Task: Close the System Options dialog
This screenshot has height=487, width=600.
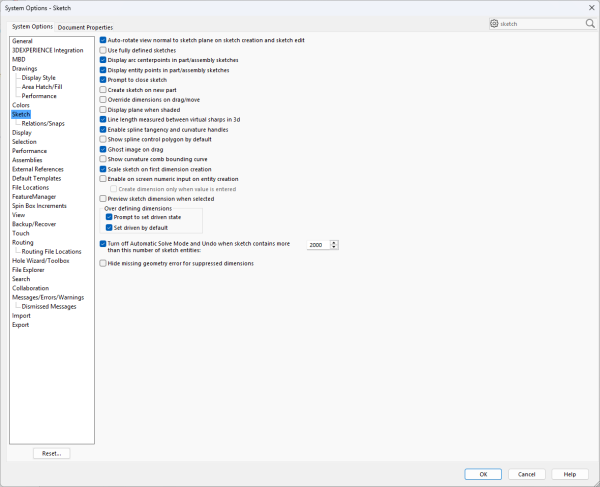Action: [588, 8]
